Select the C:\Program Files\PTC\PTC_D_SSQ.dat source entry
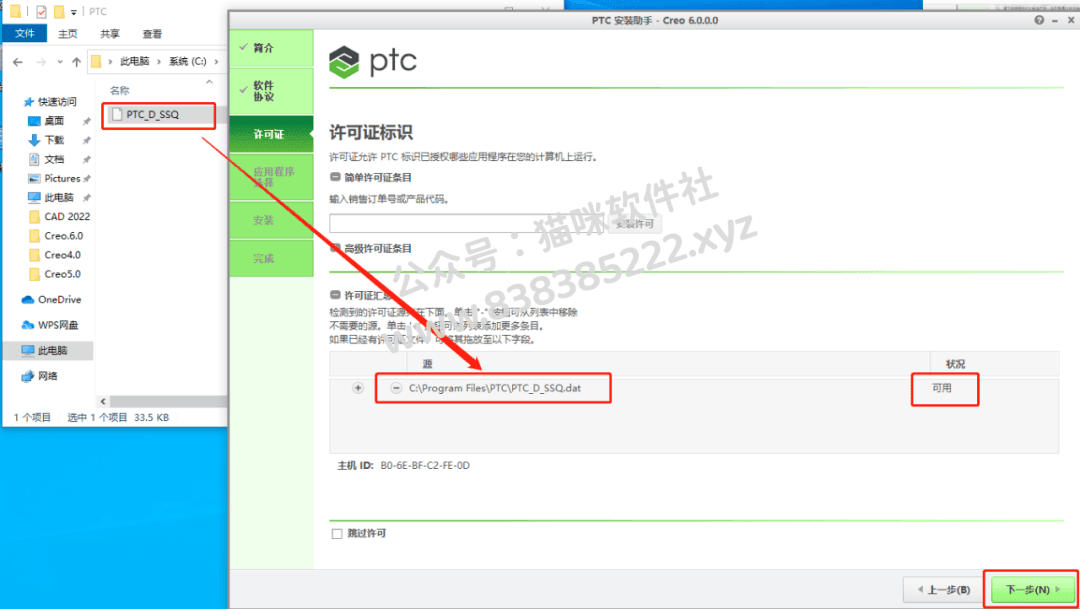Image resolution: width=1080 pixels, height=609 pixels. pyautogui.click(x=495, y=389)
